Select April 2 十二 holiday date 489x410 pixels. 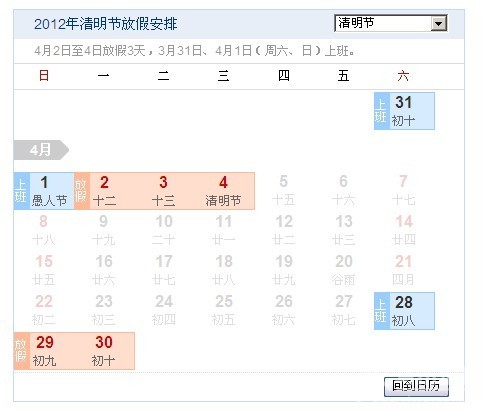104,191
